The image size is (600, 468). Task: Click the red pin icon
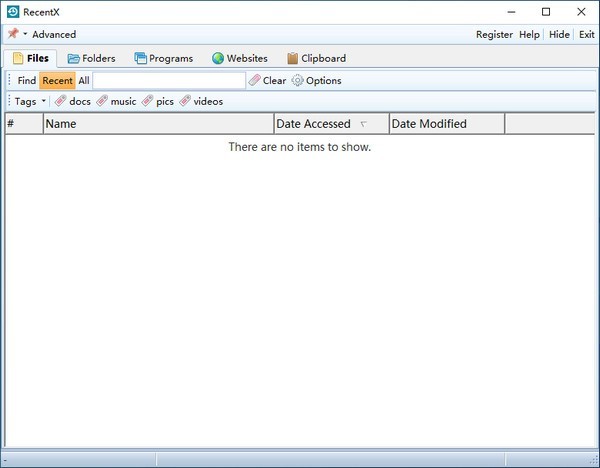click(x=13, y=34)
